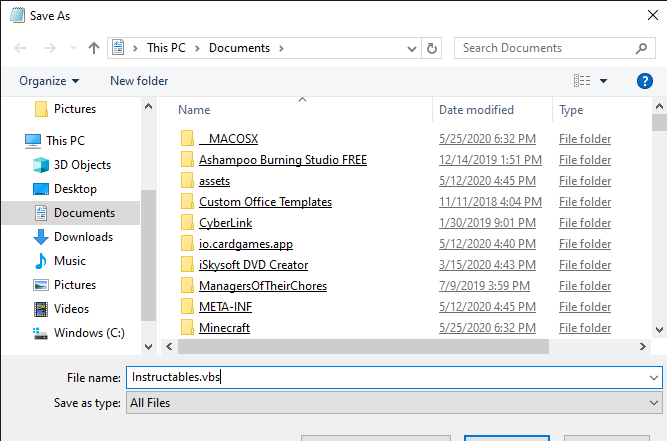Change the view layout icon

tap(582, 80)
